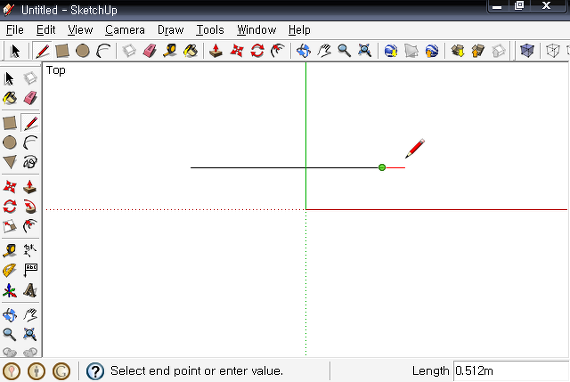This screenshot has height=382, width=570.
Task: Pick Paint Bucket in top toolbar
Action: pos(190,51)
